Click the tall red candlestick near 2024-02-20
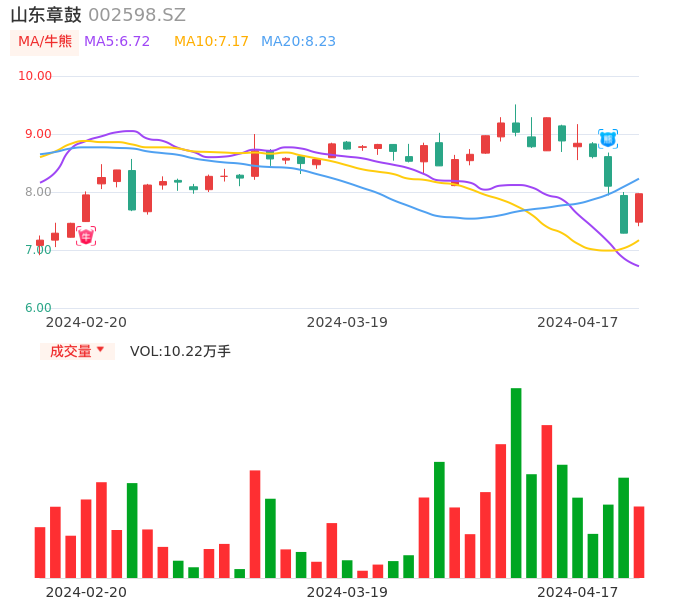Screen dimensions: 686x606 (86, 208)
